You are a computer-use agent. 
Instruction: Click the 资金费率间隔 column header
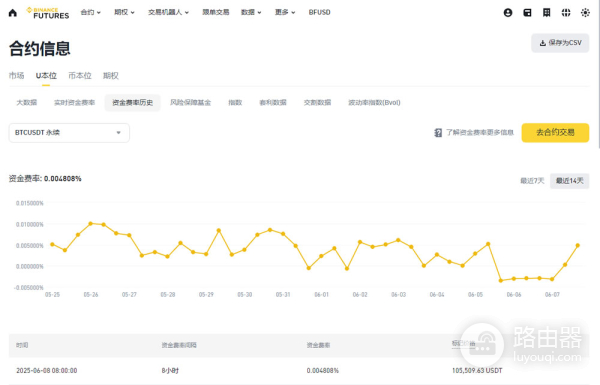[179, 345]
